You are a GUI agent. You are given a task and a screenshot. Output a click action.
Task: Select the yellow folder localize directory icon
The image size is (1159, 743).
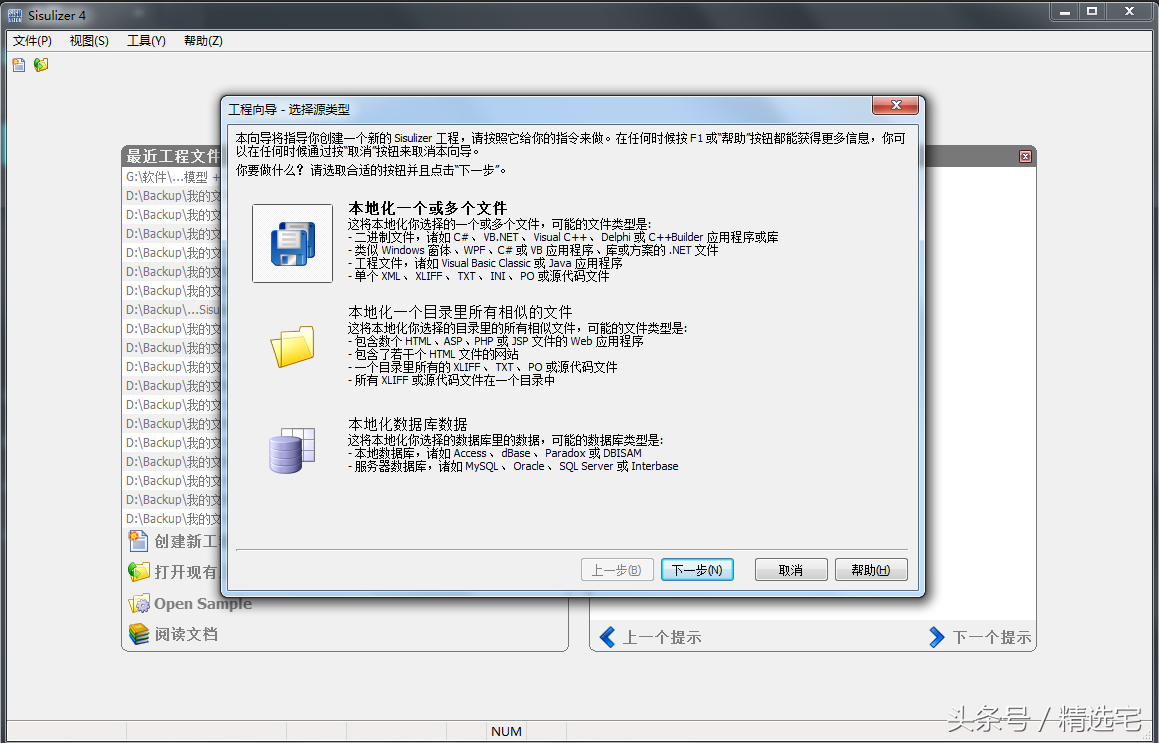(293, 346)
